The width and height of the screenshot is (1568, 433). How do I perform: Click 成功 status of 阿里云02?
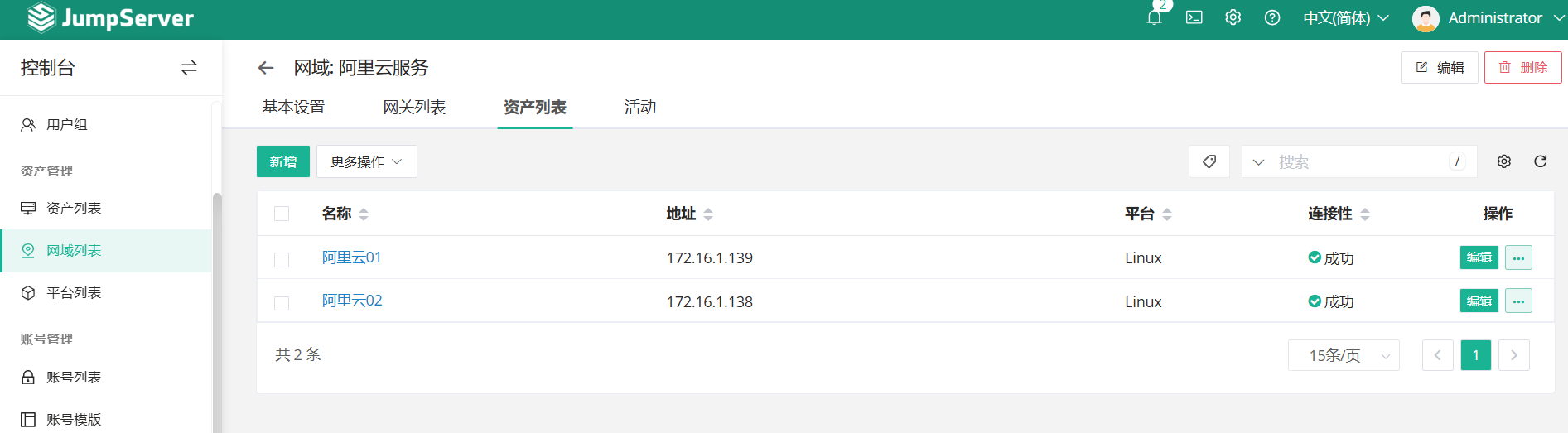point(1331,302)
